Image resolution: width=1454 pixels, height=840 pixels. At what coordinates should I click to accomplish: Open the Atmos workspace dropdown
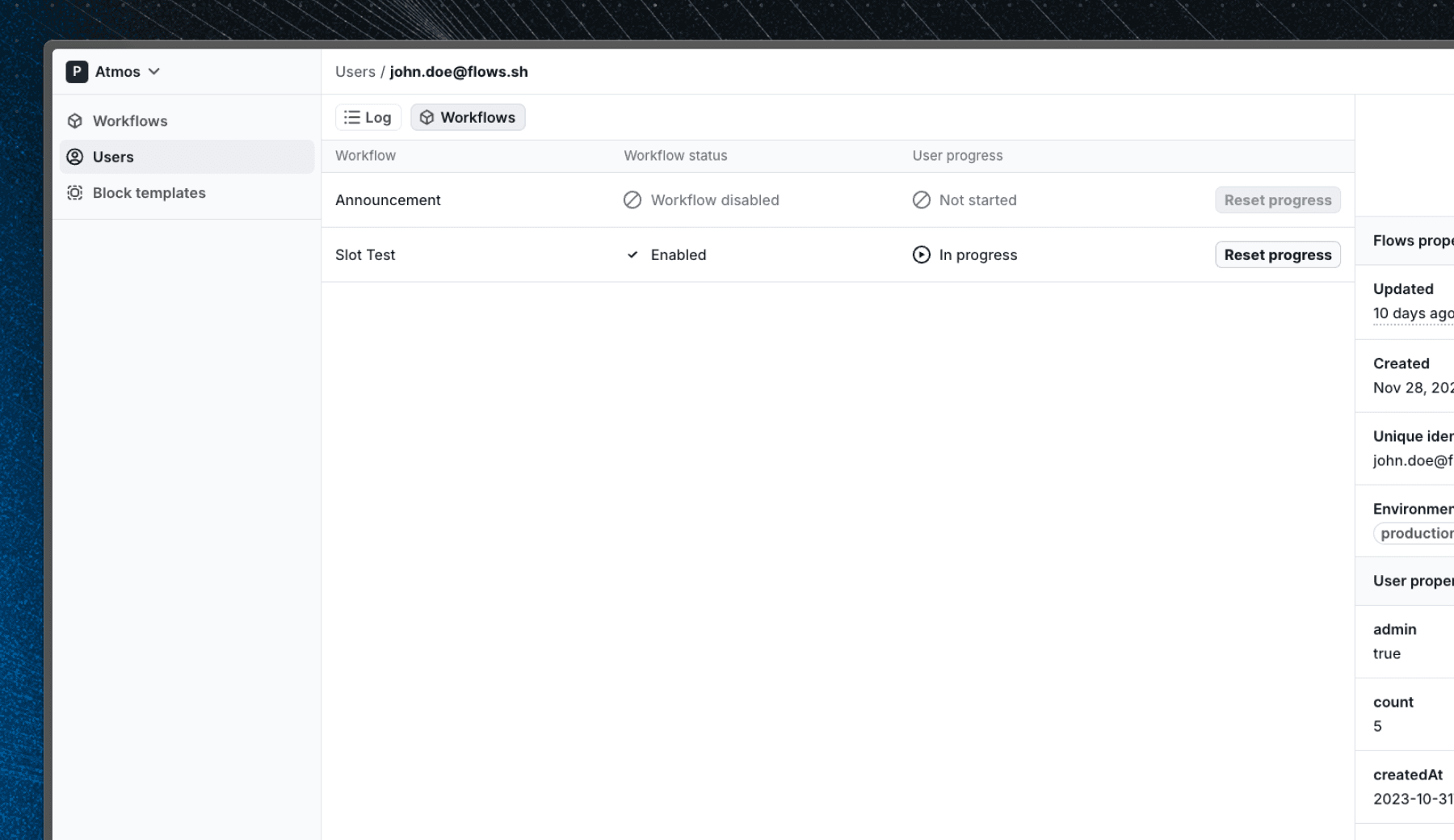[x=153, y=71]
